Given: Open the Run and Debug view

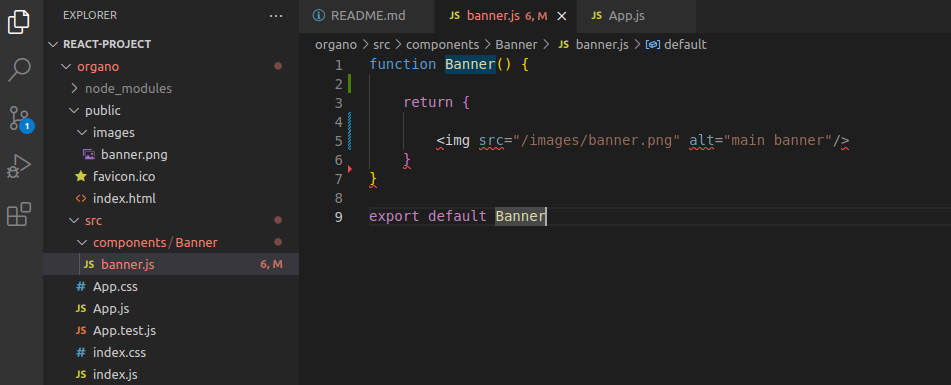Looking at the screenshot, I should pos(19,166).
